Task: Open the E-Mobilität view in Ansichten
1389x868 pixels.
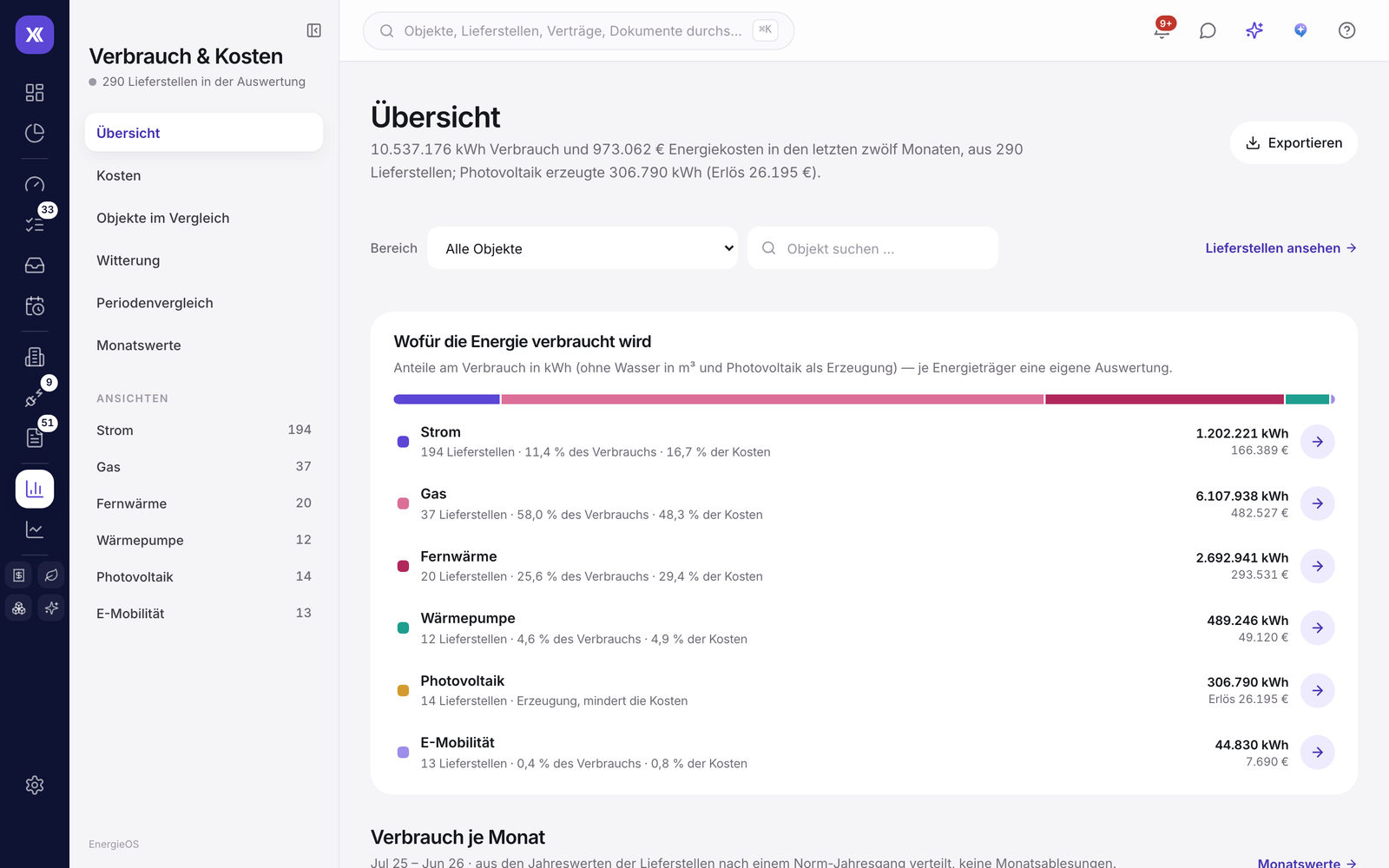Action: (204, 613)
